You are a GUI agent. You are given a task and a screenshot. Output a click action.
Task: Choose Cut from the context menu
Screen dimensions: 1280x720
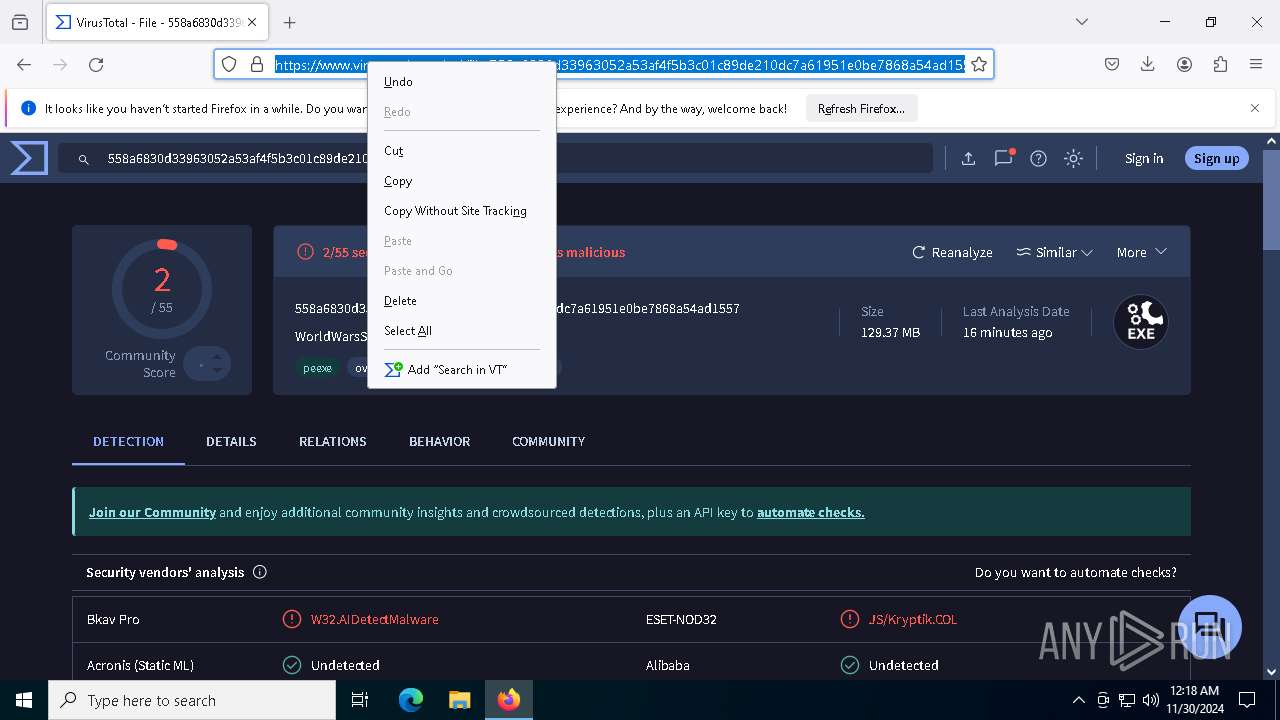pyautogui.click(x=462, y=151)
